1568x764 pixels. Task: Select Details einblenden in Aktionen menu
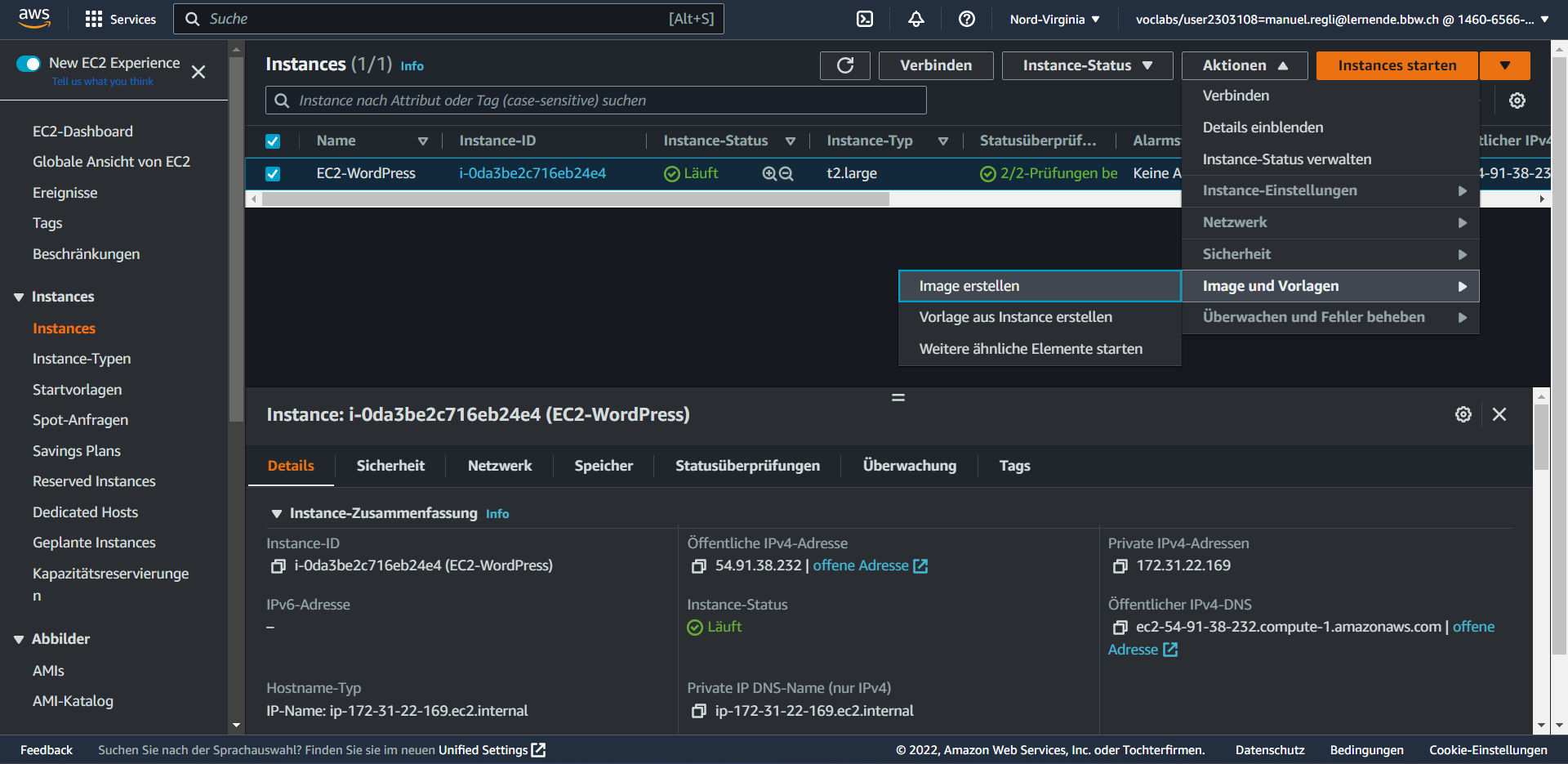click(1330, 127)
